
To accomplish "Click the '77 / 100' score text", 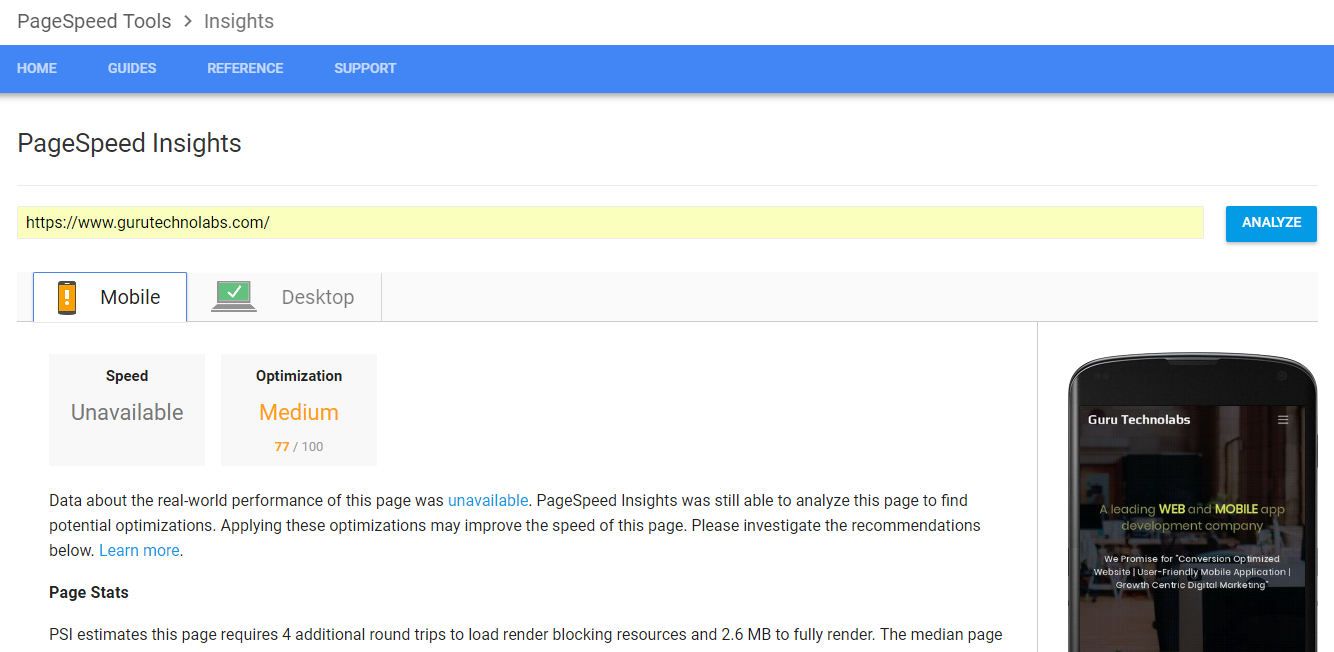I will click(x=299, y=447).
